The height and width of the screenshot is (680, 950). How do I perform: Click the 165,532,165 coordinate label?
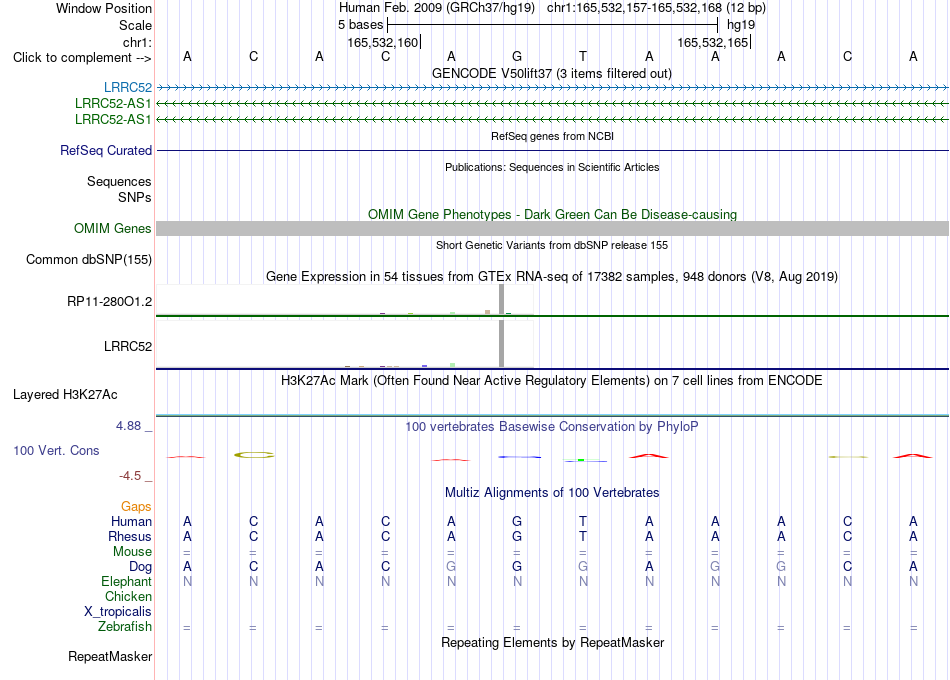713,42
